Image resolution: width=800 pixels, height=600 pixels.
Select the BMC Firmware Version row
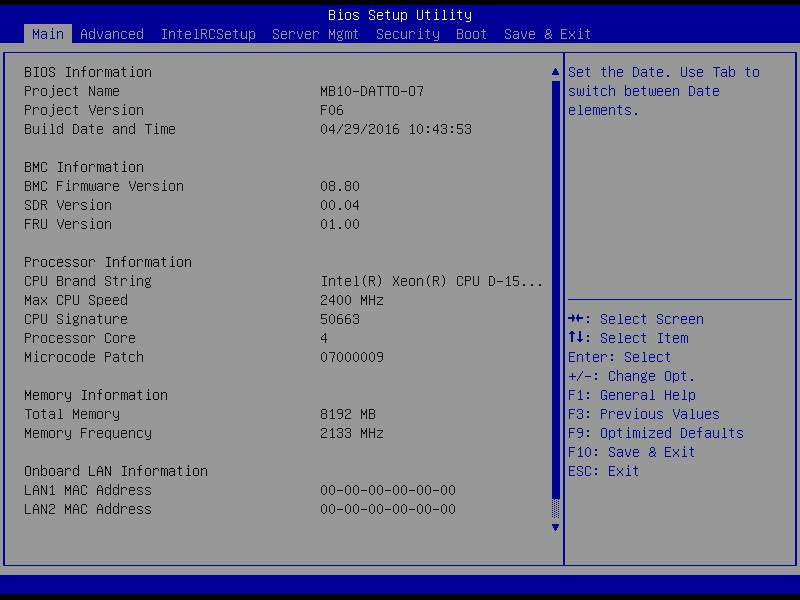(104, 186)
